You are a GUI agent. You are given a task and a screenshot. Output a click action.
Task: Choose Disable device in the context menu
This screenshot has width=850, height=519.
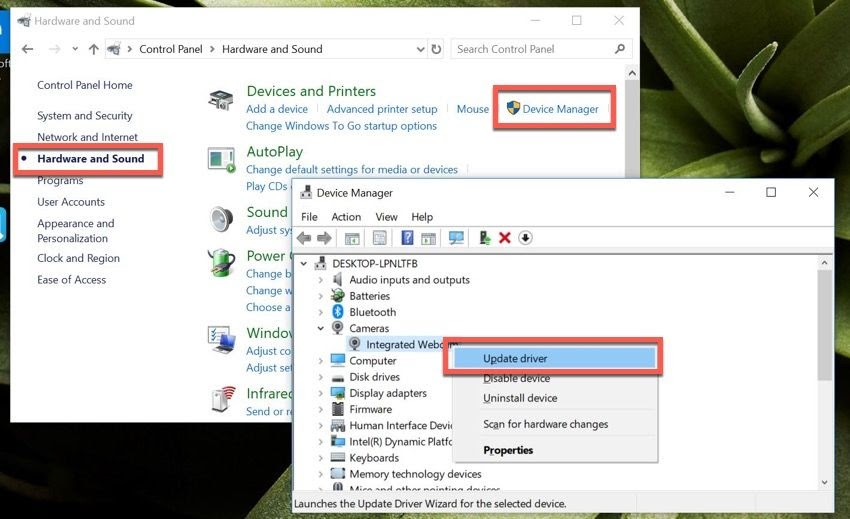(554, 379)
